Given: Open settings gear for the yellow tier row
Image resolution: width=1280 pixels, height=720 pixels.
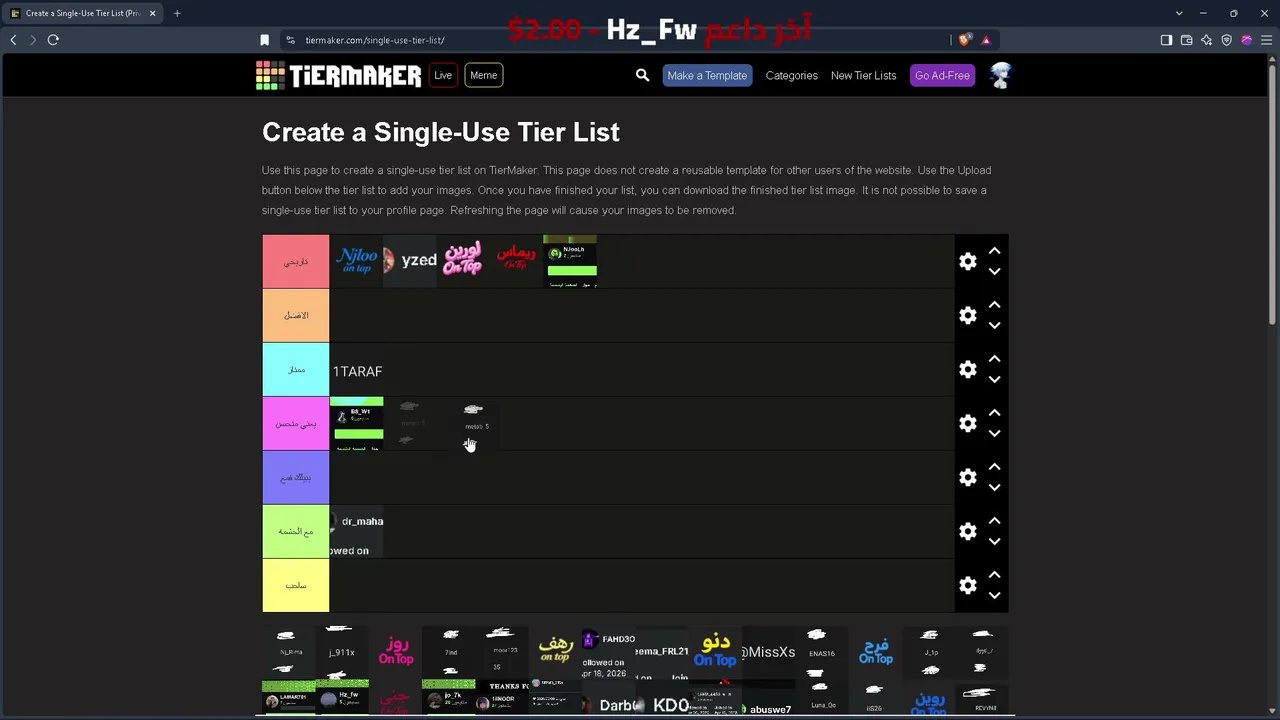Looking at the screenshot, I should pos(967,586).
